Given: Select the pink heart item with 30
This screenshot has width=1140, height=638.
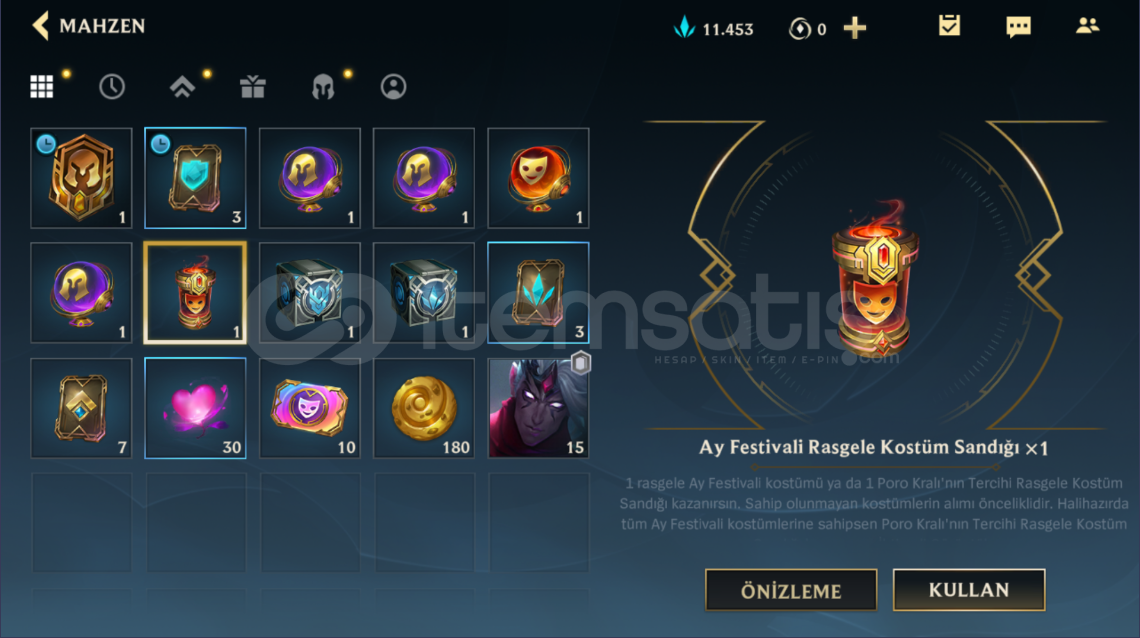Looking at the screenshot, I should coord(196,408).
